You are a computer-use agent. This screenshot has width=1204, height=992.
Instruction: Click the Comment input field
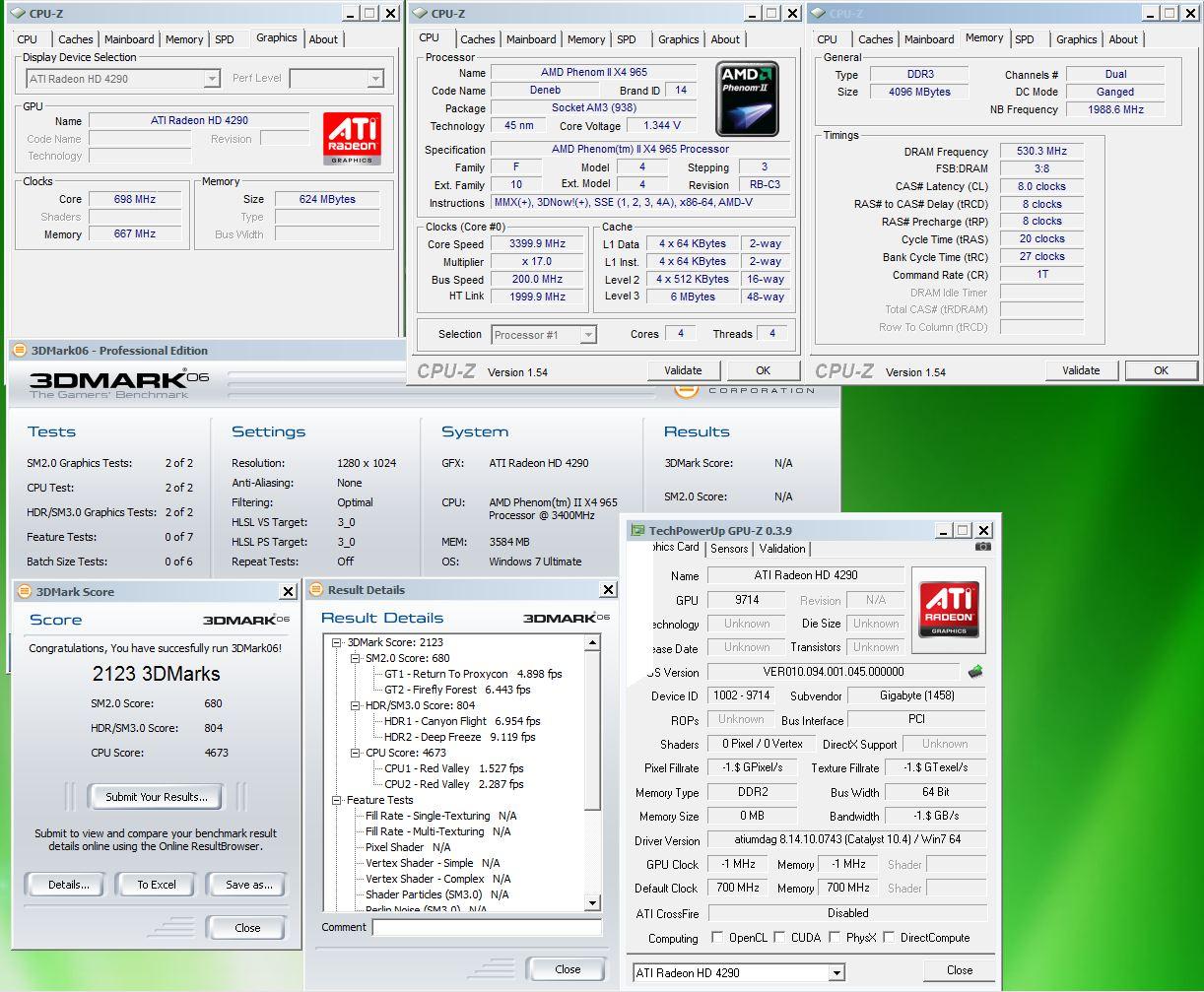[x=487, y=928]
